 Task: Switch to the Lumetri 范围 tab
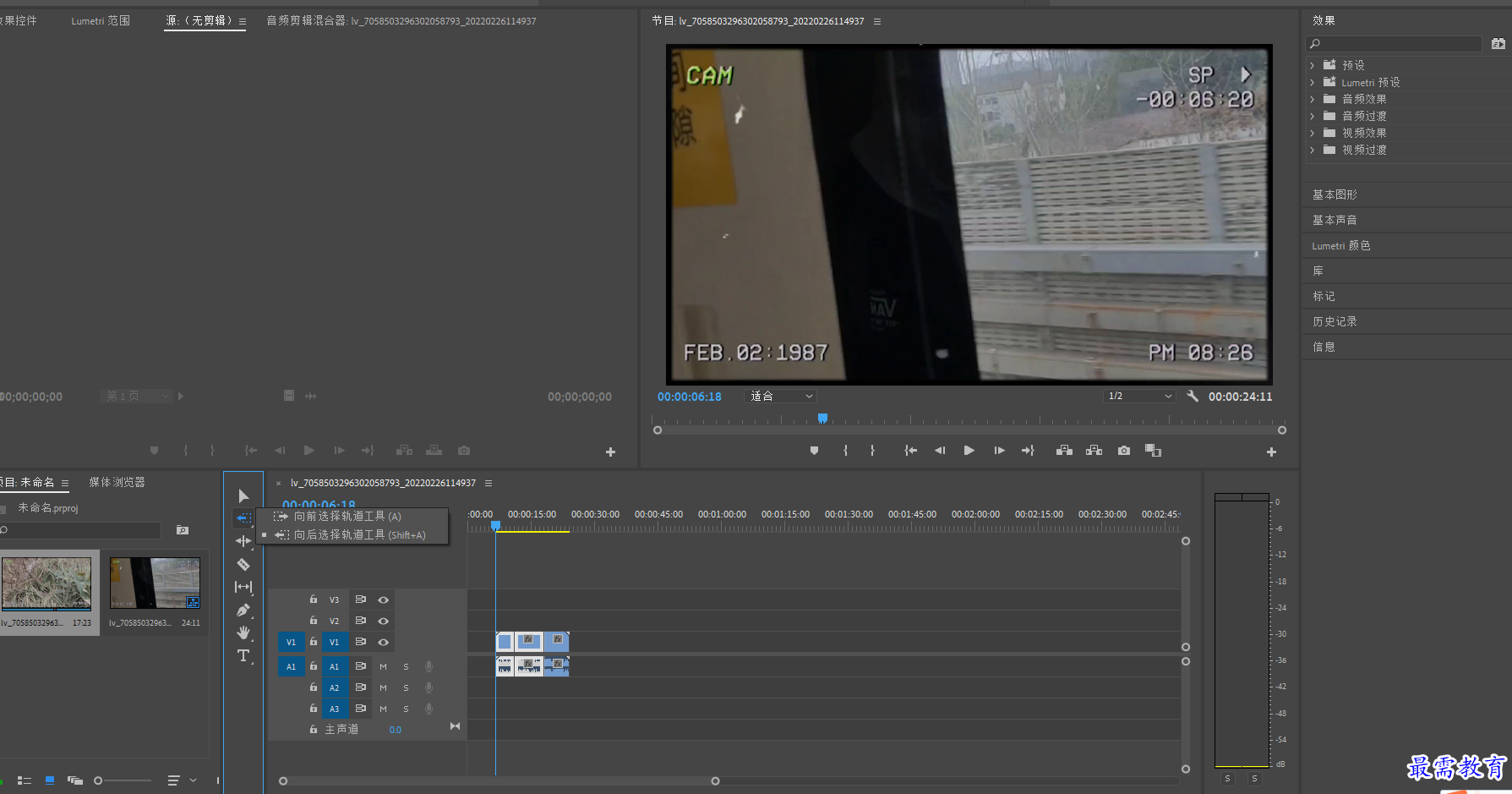point(101,20)
